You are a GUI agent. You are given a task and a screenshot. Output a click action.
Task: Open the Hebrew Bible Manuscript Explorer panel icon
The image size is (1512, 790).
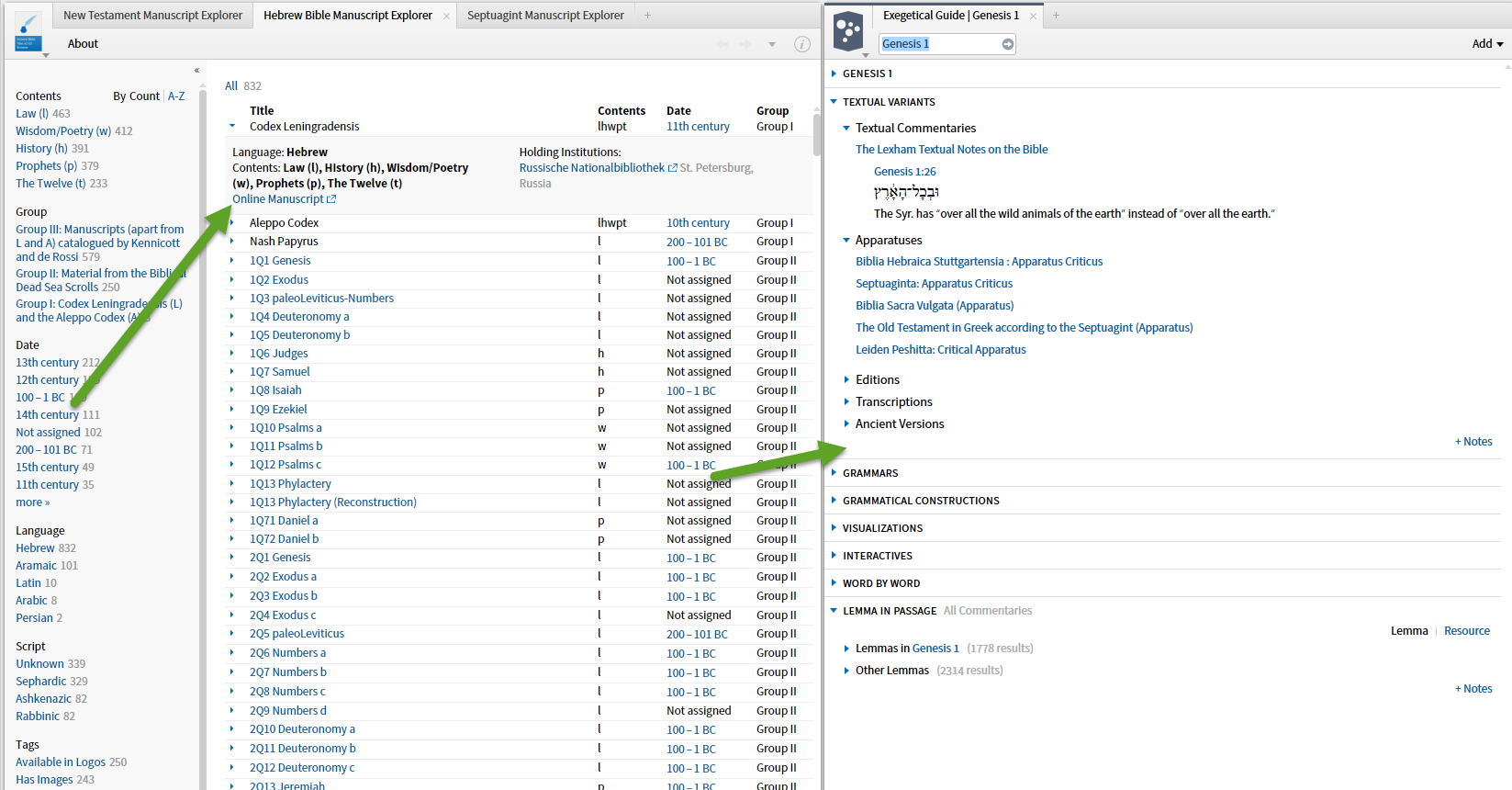[x=29, y=32]
